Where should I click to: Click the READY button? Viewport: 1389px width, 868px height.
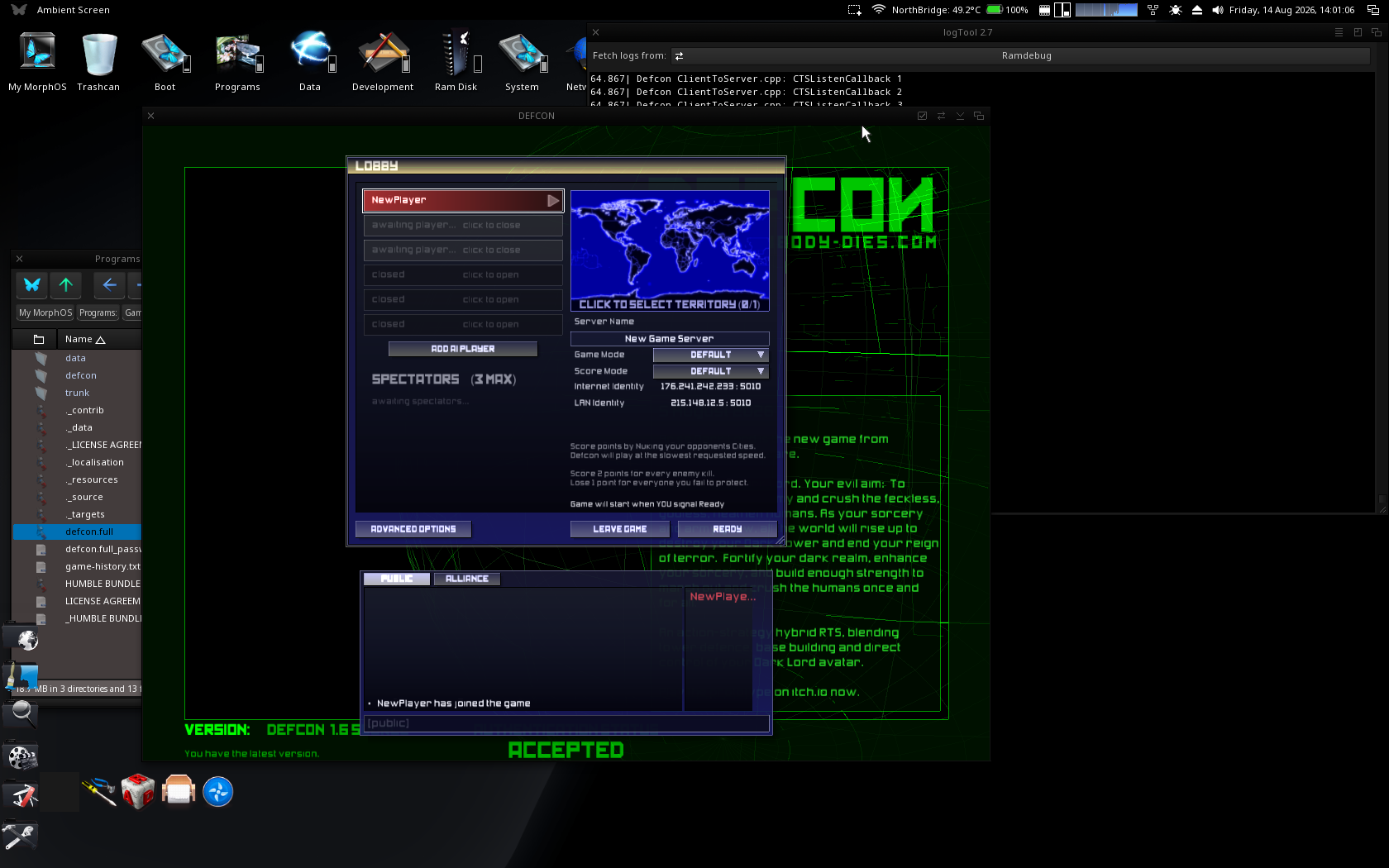(728, 529)
